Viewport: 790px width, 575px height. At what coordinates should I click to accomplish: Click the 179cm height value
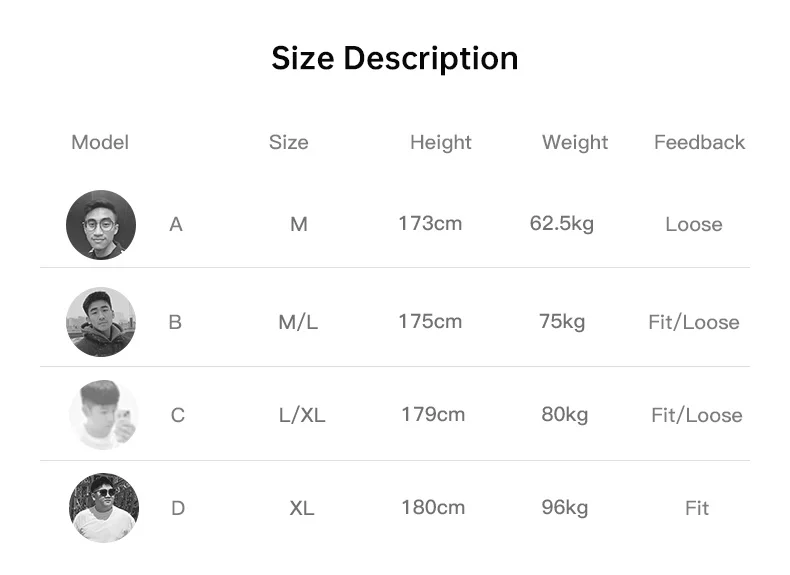click(x=433, y=414)
